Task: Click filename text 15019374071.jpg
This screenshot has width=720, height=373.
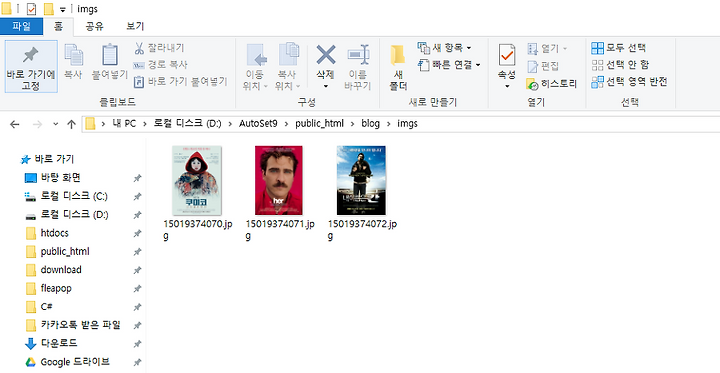Action: tap(280, 230)
